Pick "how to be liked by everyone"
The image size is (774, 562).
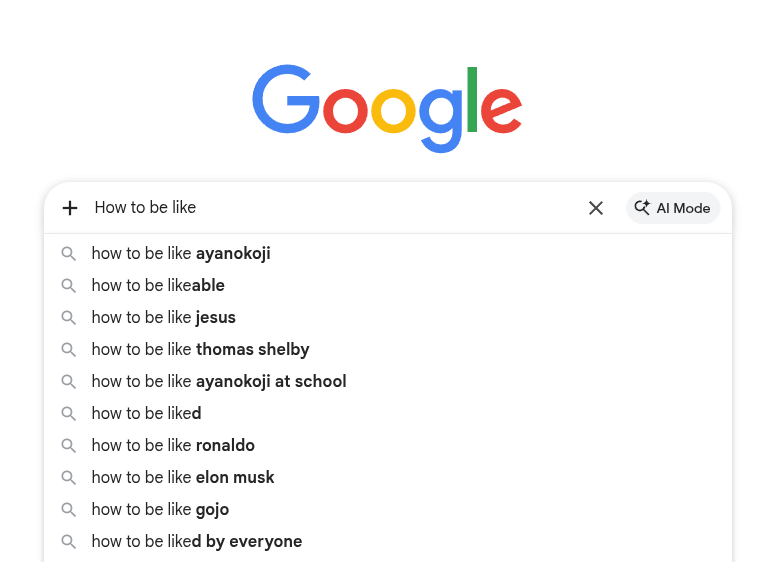tap(387, 542)
